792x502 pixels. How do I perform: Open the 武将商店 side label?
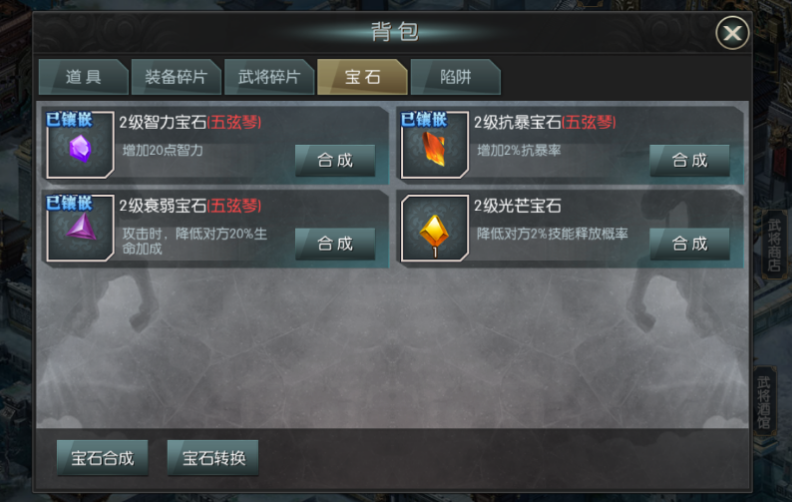pos(774,245)
